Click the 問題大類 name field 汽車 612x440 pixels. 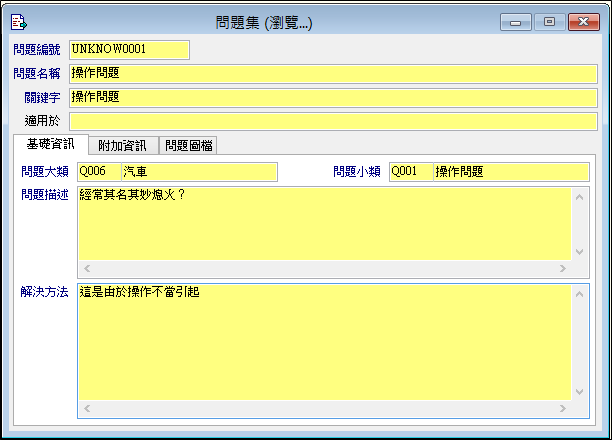point(198,172)
